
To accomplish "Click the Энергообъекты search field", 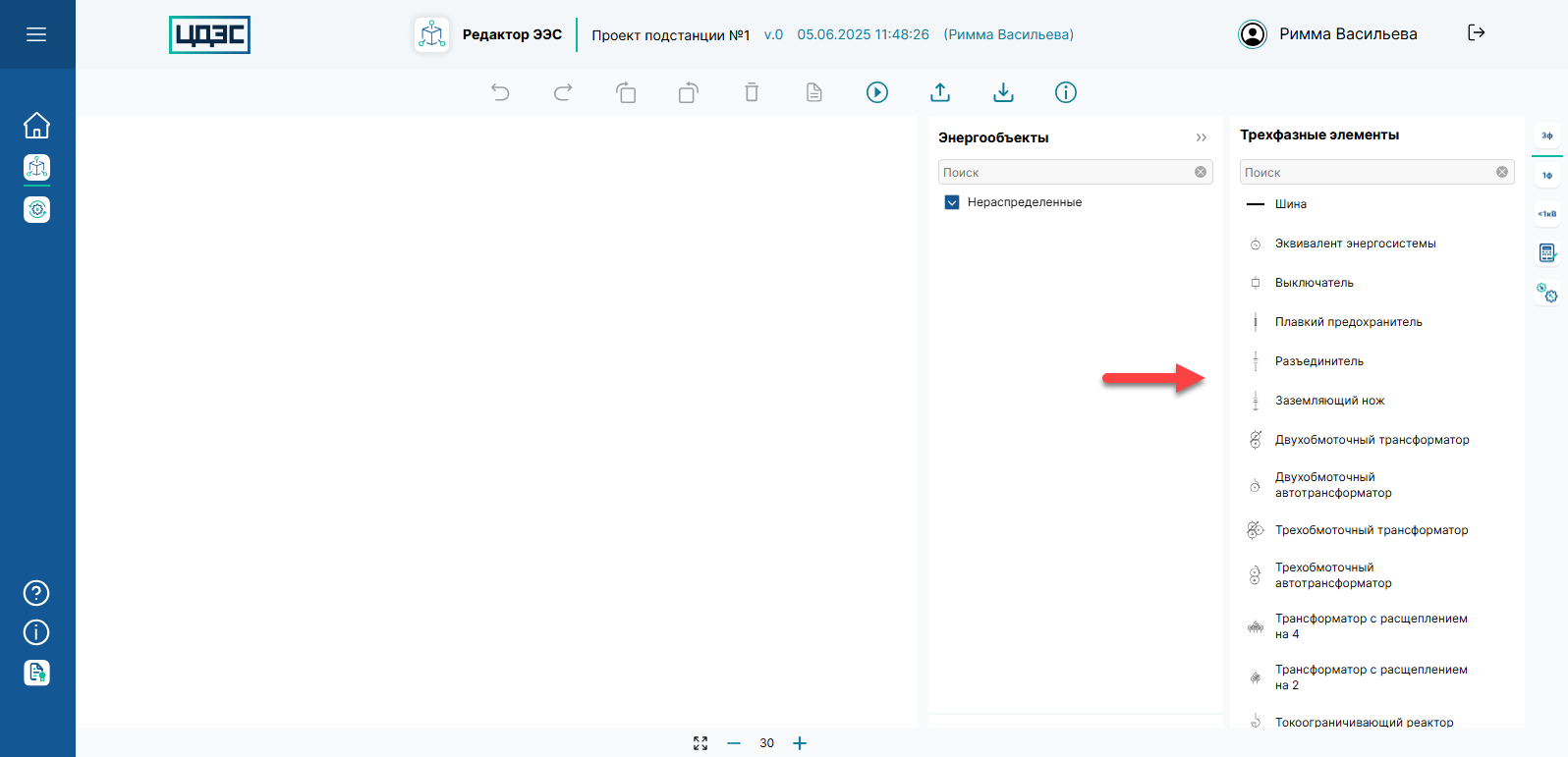I will pyautogui.click(x=1065, y=173).
